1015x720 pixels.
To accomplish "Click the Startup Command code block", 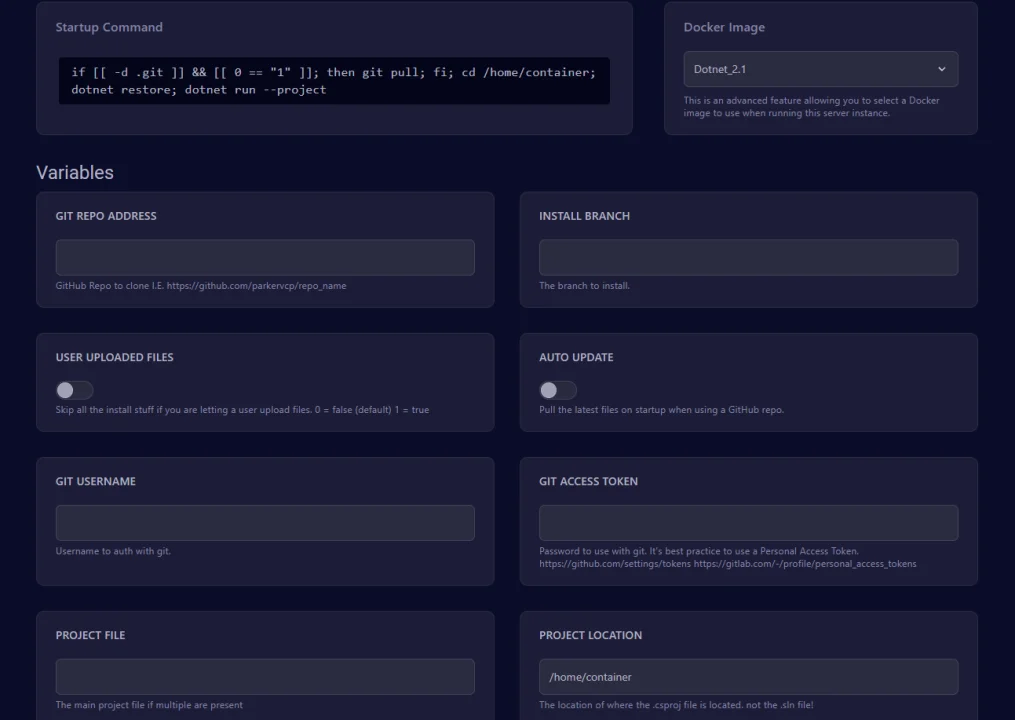I will tap(334, 81).
